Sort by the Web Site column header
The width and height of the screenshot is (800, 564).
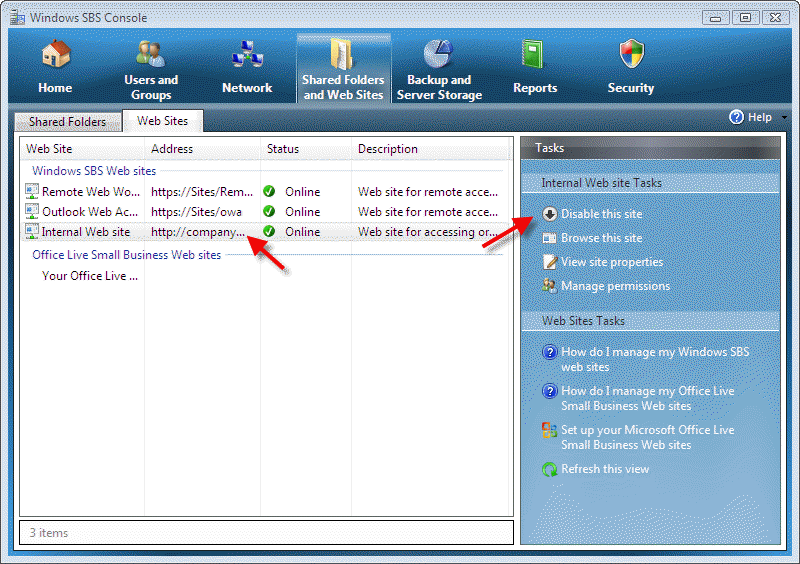tap(49, 149)
